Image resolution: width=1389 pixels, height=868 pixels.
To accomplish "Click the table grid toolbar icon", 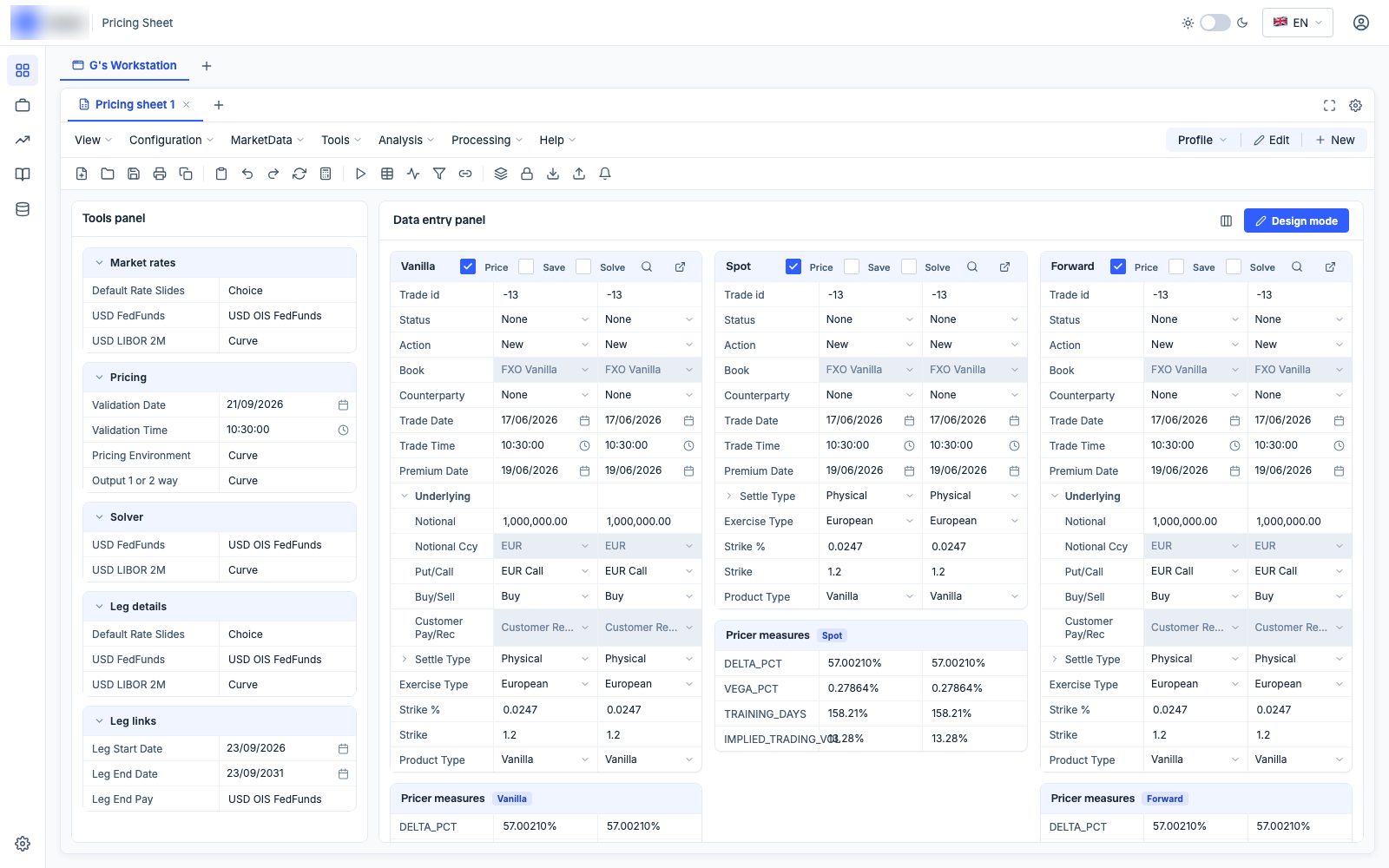I will click(x=387, y=174).
